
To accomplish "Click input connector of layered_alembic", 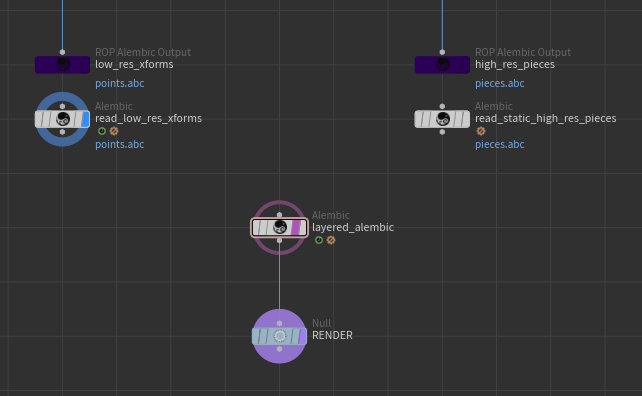I will (279, 215).
